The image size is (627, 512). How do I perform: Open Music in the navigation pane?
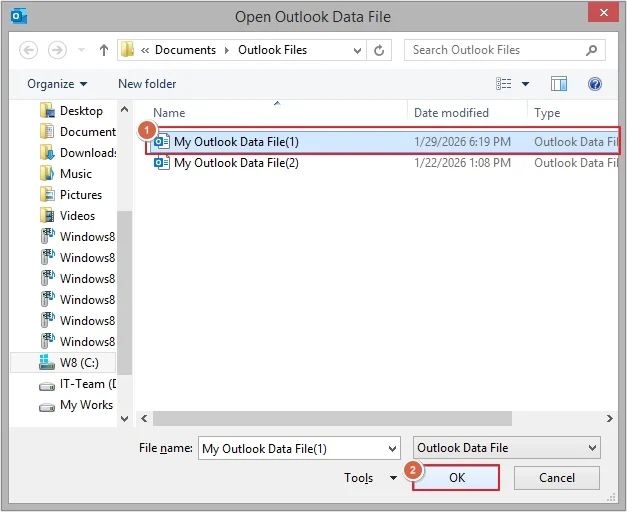[x=78, y=174]
